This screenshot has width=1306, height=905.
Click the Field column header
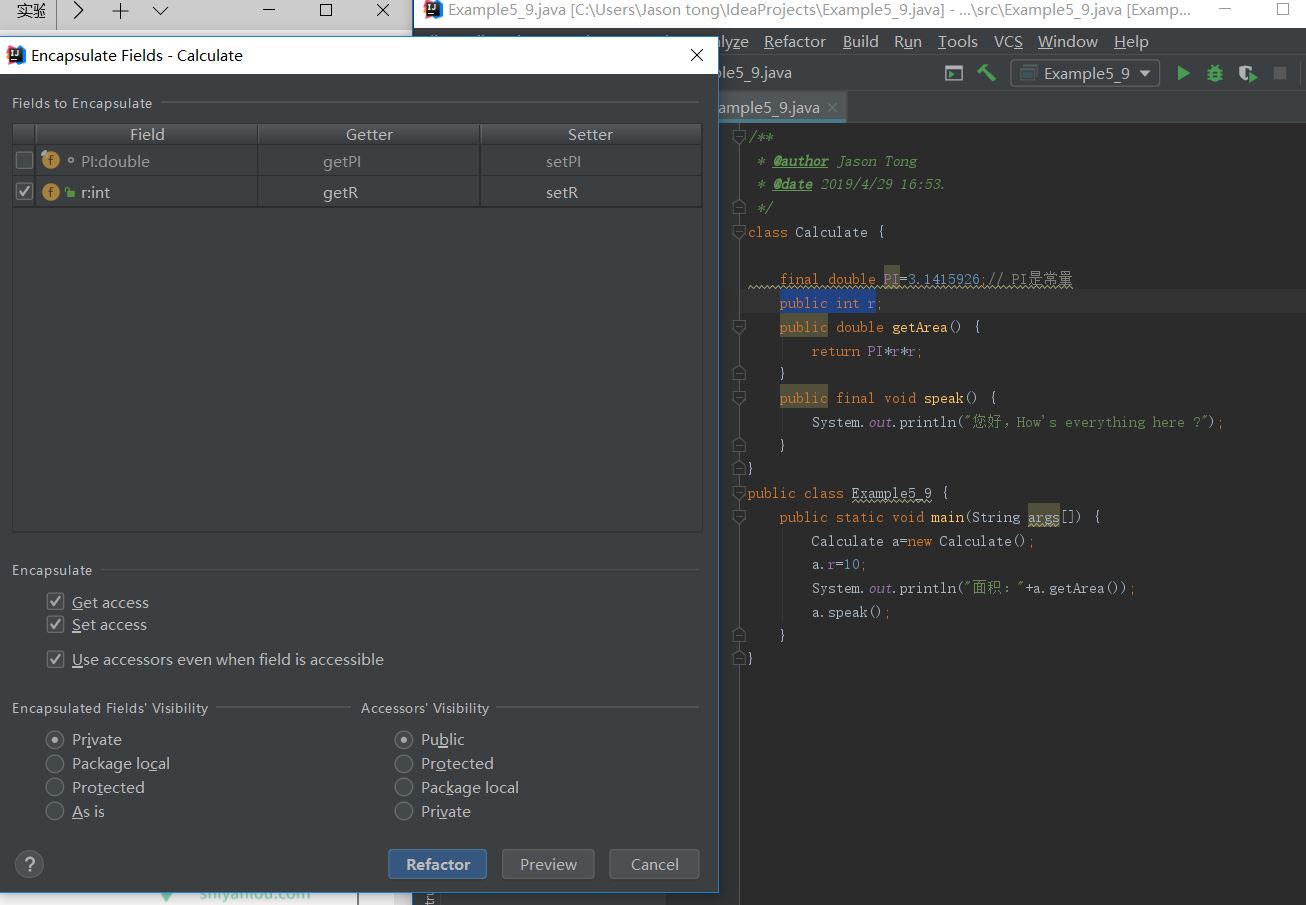point(147,134)
